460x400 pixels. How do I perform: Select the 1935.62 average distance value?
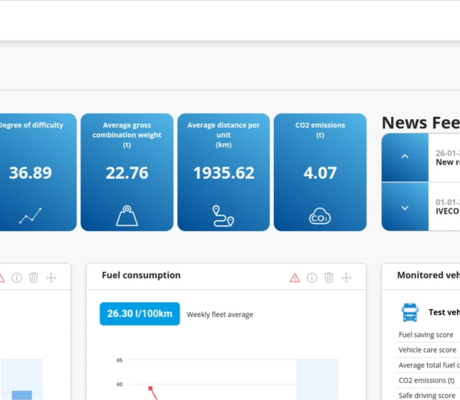tap(224, 173)
